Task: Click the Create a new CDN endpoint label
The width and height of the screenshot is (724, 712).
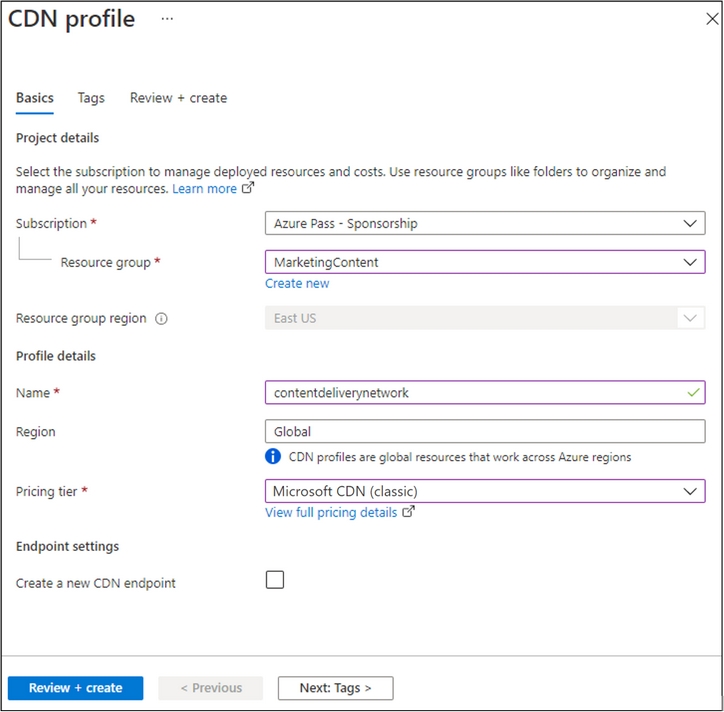Action: 96,583
